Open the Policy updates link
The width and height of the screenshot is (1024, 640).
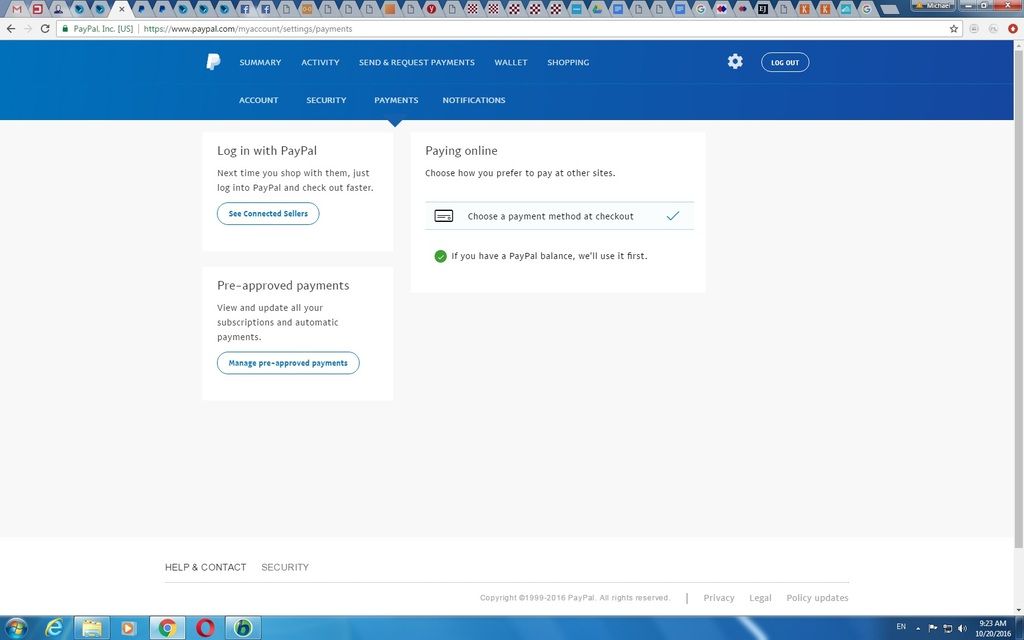(x=818, y=598)
